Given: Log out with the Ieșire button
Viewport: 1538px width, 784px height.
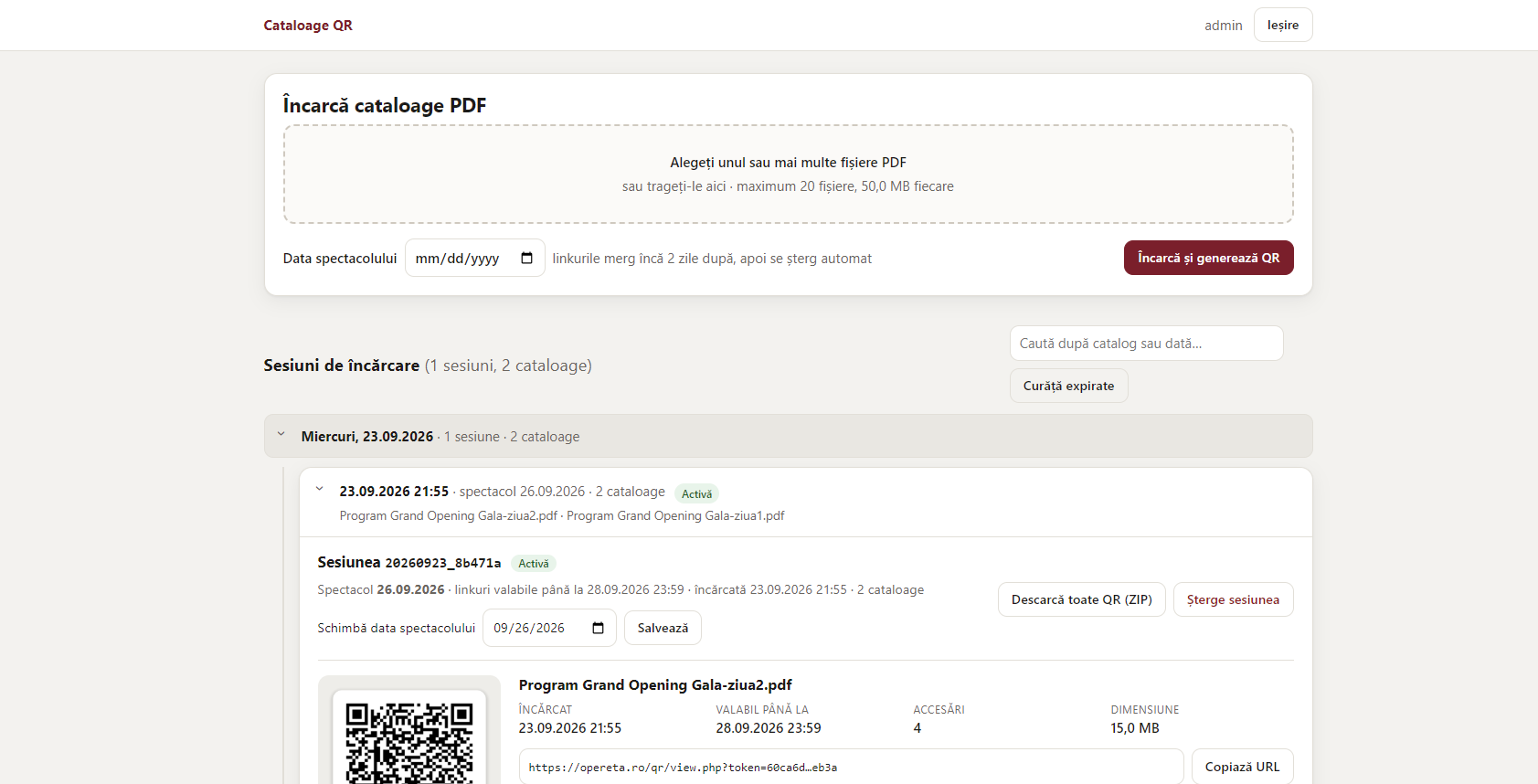Looking at the screenshot, I should coord(1283,25).
